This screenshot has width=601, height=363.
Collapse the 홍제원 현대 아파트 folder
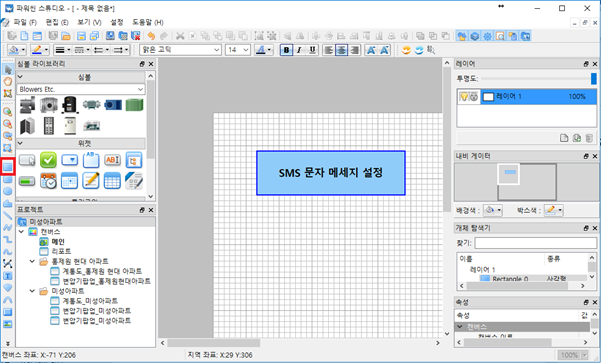33,261
